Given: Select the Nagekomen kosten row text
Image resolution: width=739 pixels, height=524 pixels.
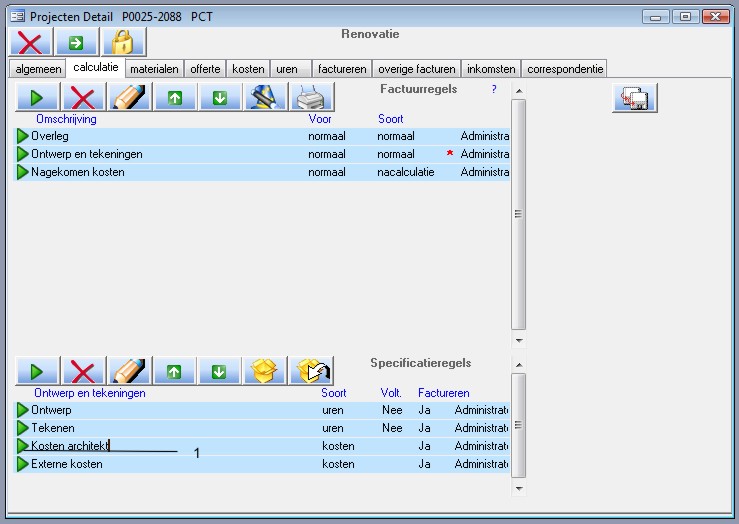Looking at the screenshot, I should pyautogui.click(x=78, y=172).
